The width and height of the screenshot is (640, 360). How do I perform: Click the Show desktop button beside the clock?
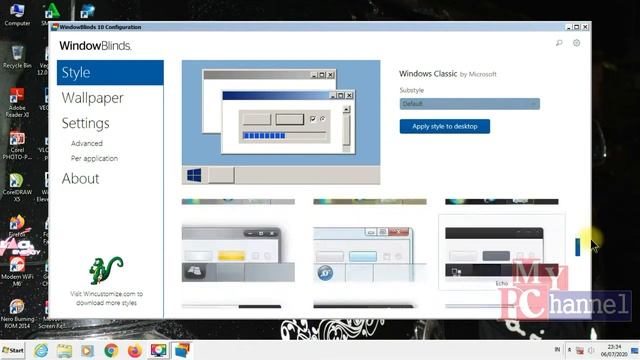tap(635, 350)
